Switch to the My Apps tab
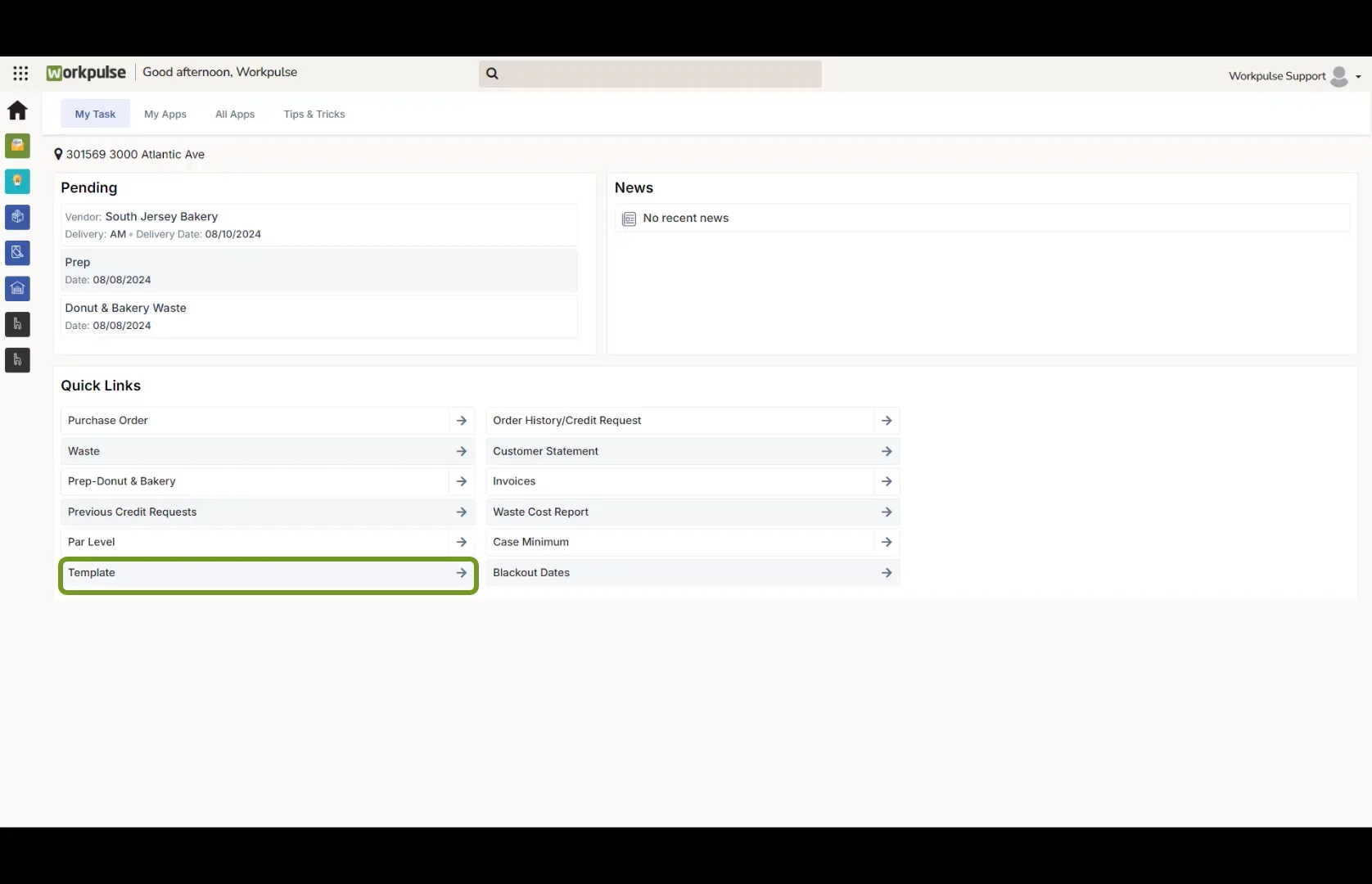 [165, 114]
